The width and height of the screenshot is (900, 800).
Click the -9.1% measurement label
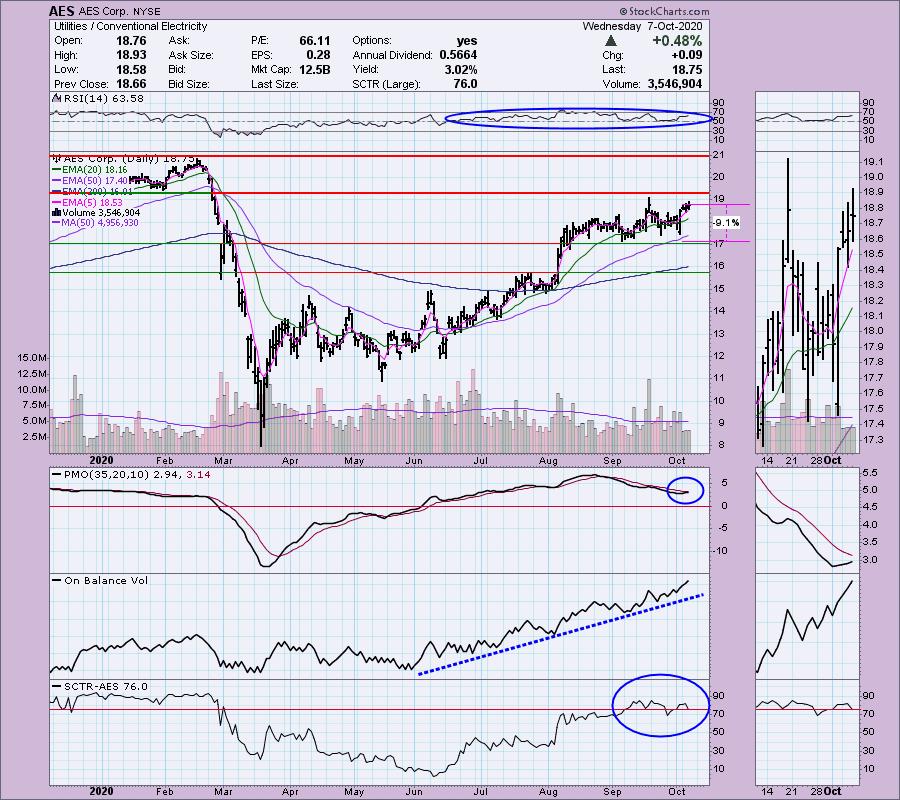726,223
